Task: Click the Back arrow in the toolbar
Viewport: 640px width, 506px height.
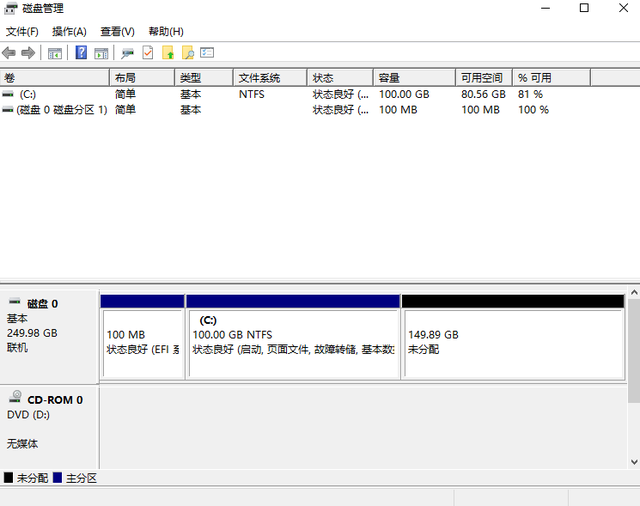Action: [9, 52]
